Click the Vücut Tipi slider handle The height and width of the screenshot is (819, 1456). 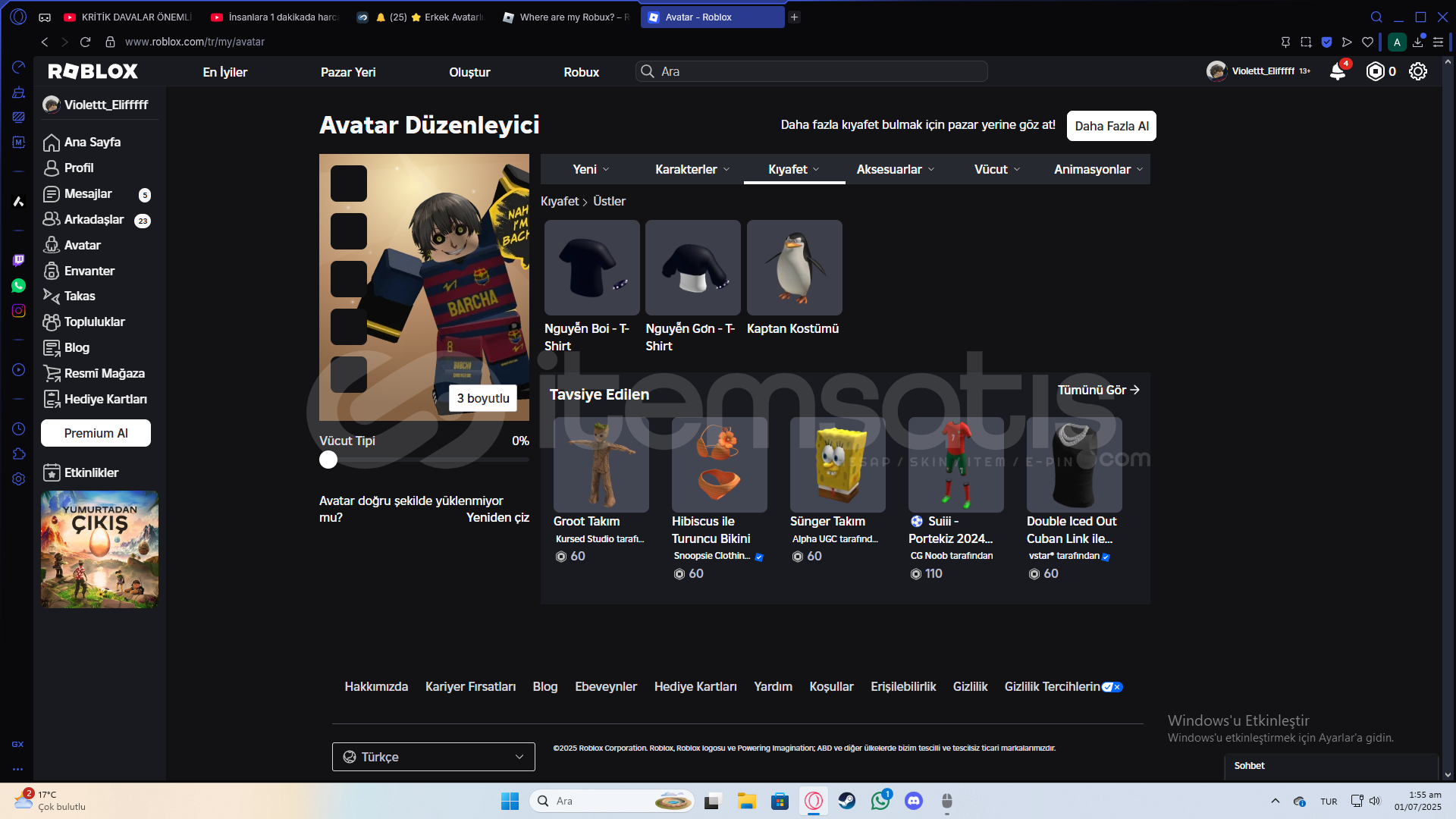(x=328, y=460)
